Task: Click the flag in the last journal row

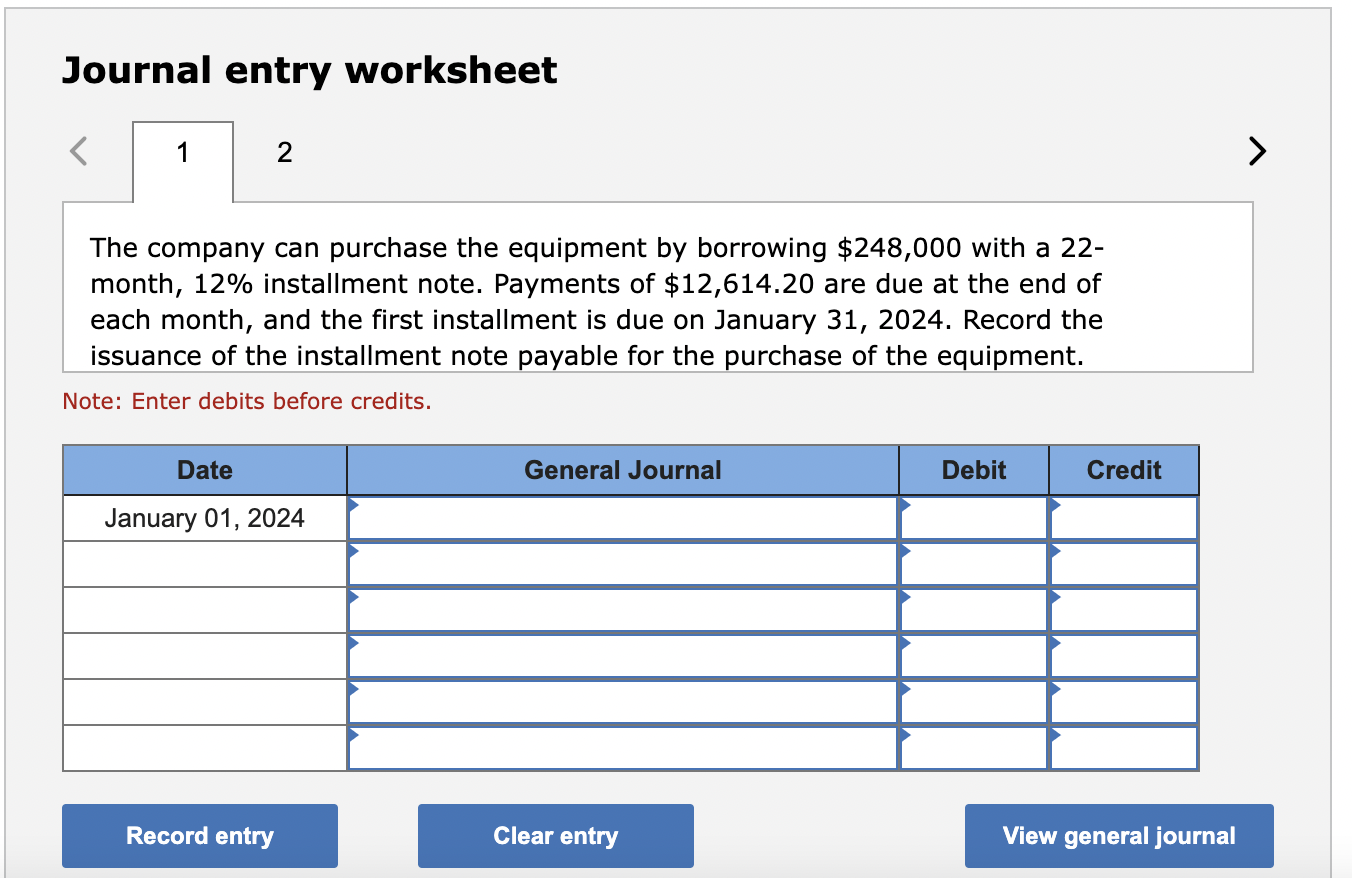Action: point(352,733)
